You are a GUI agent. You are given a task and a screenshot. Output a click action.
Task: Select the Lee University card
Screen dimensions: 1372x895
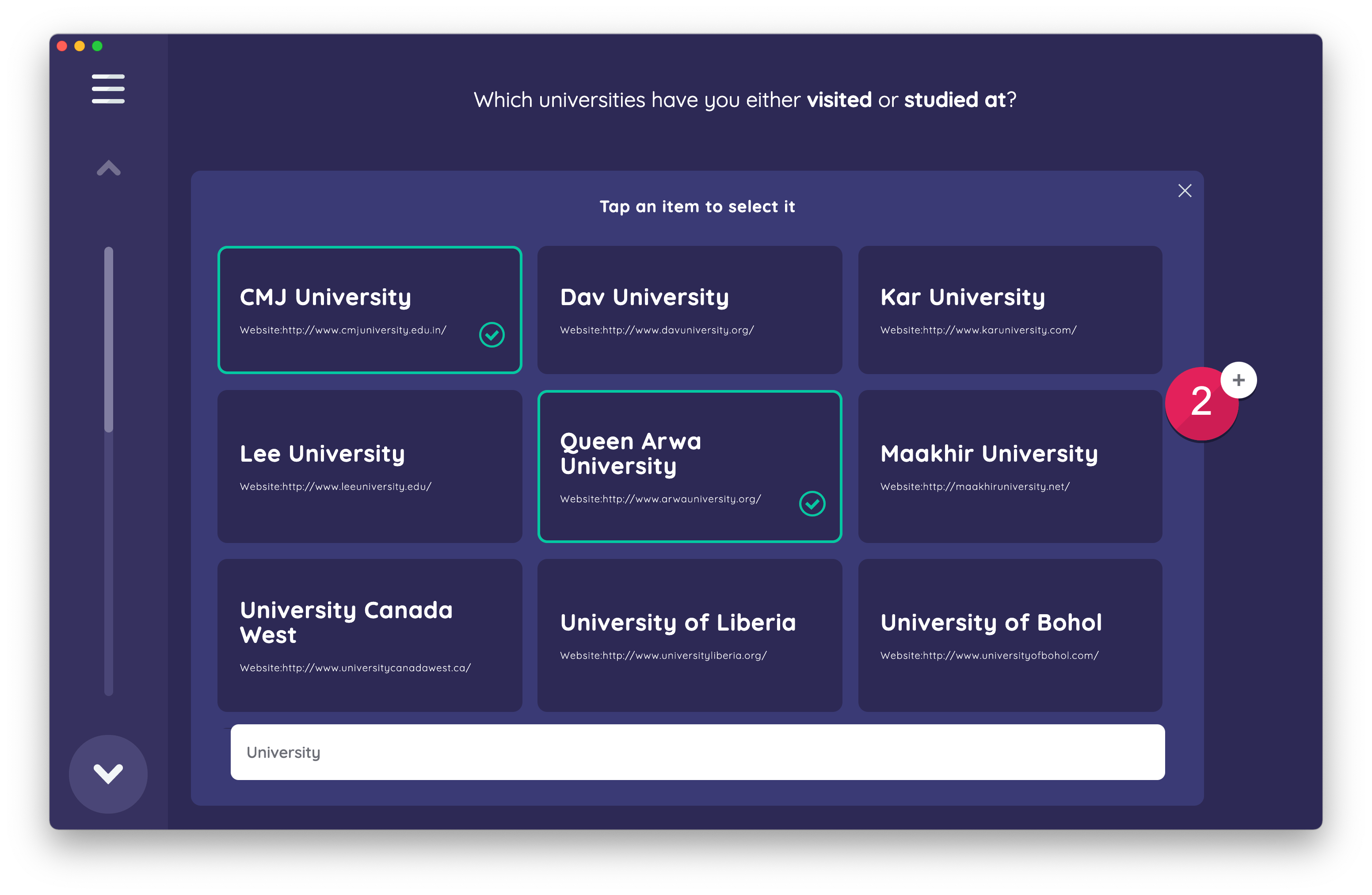coord(370,466)
